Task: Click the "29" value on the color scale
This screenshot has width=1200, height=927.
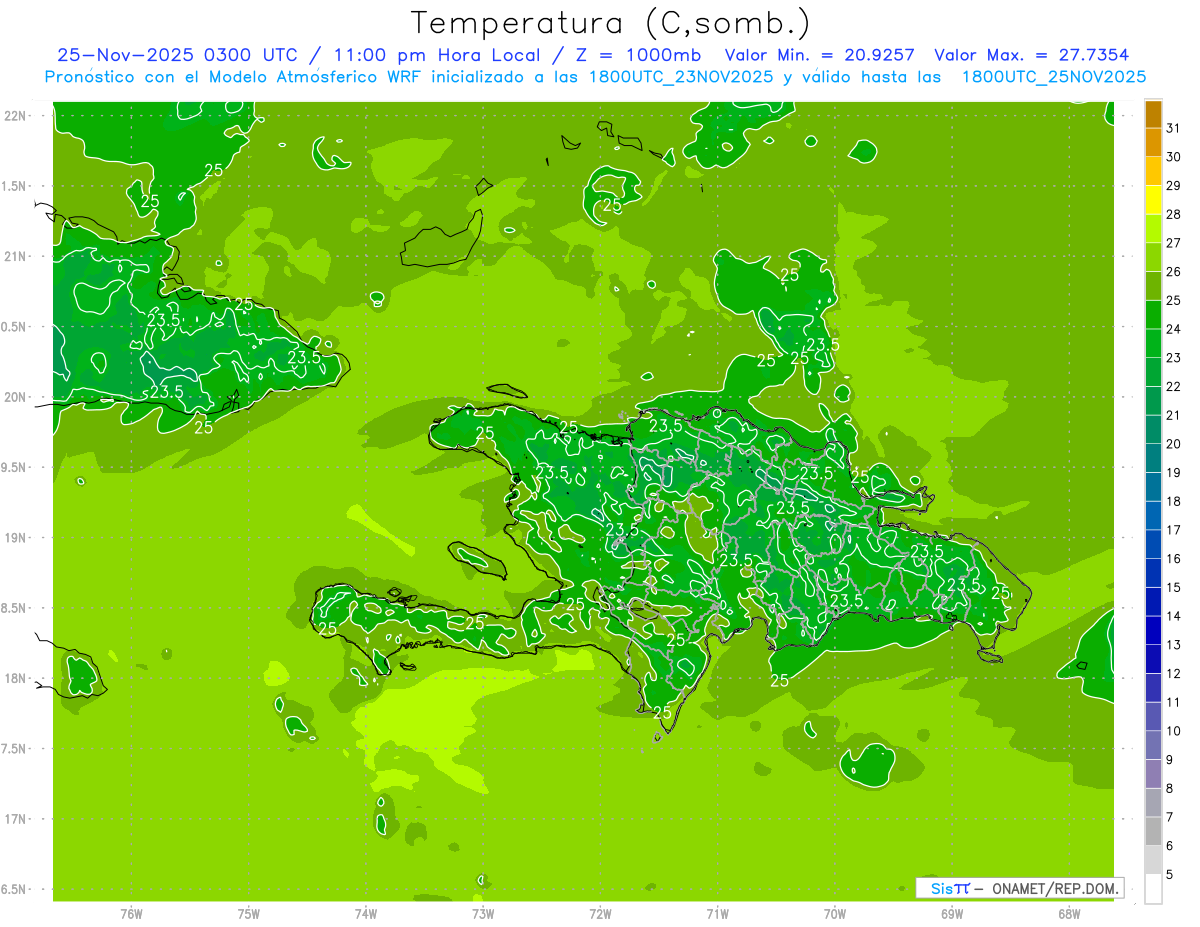Action: pos(1174,186)
